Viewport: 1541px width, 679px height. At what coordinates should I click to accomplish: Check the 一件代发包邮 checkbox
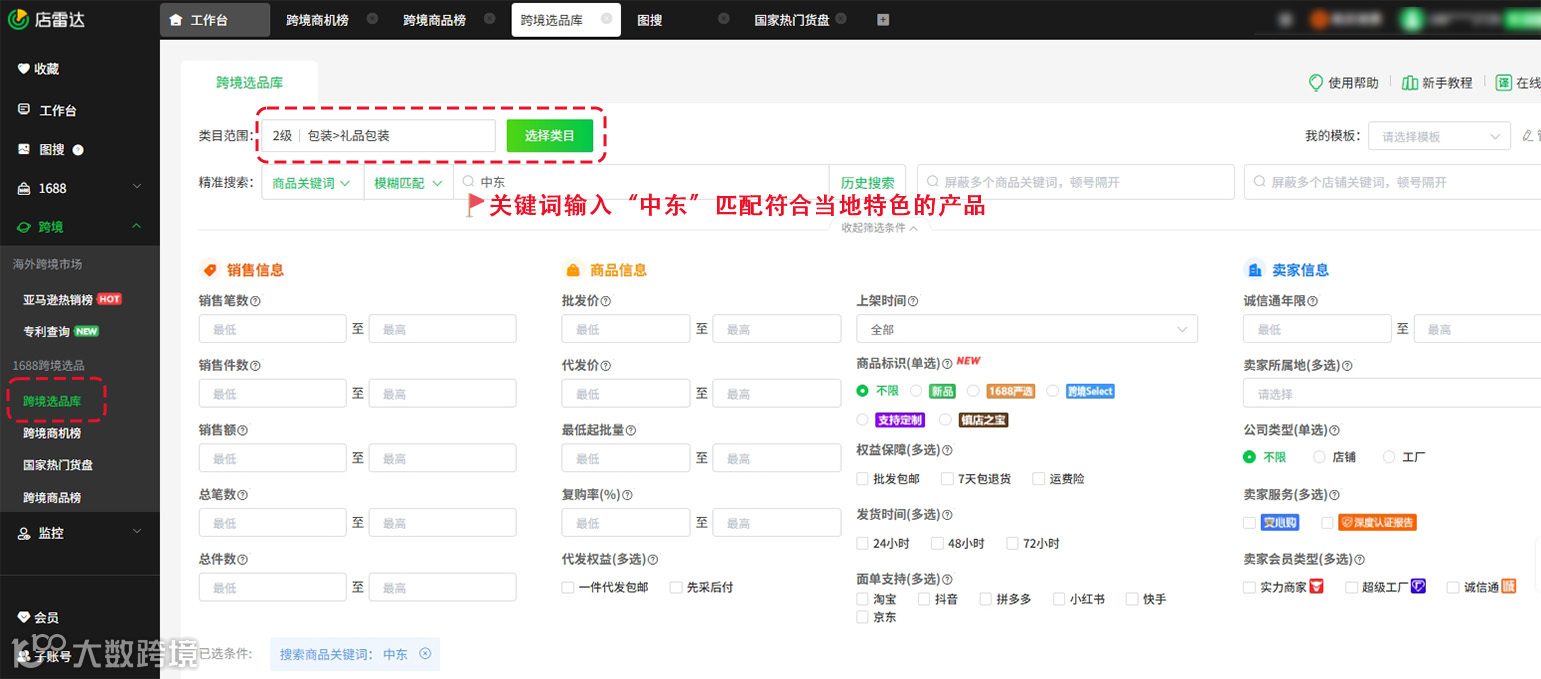(568, 588)
